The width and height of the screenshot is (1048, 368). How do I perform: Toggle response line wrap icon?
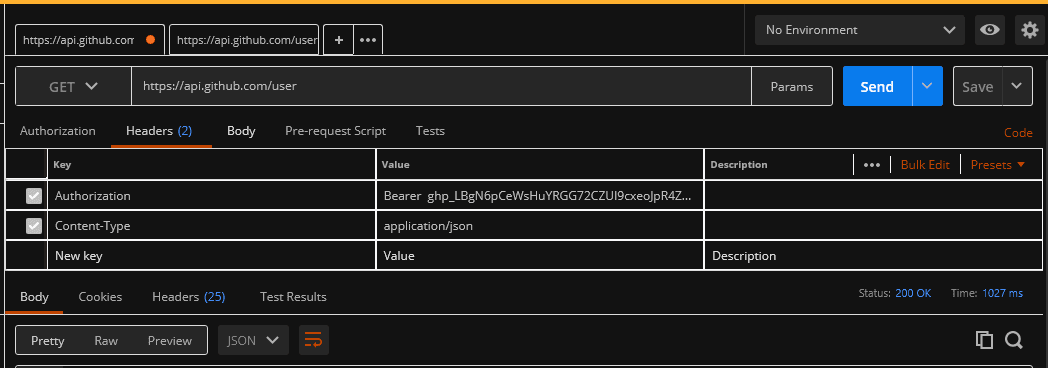(313, 341)
